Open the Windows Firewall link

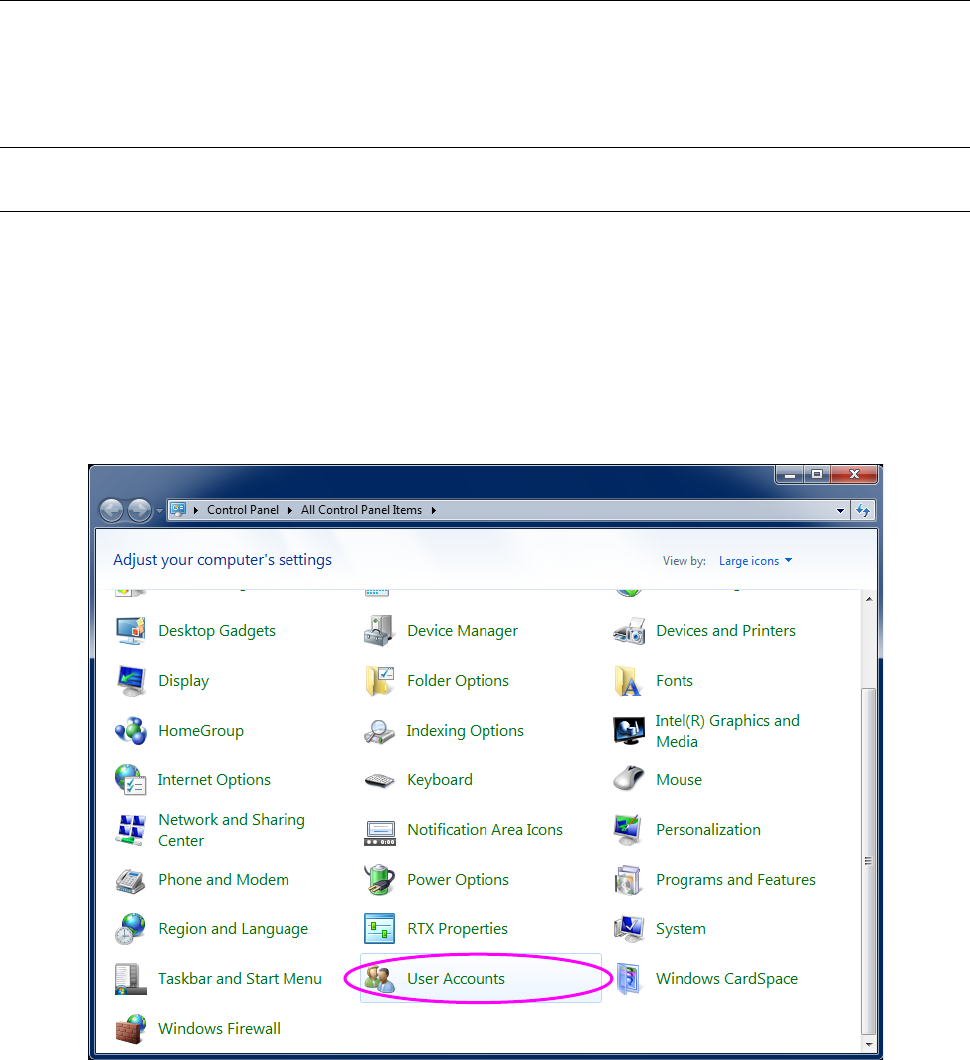tap(219, 1029)
